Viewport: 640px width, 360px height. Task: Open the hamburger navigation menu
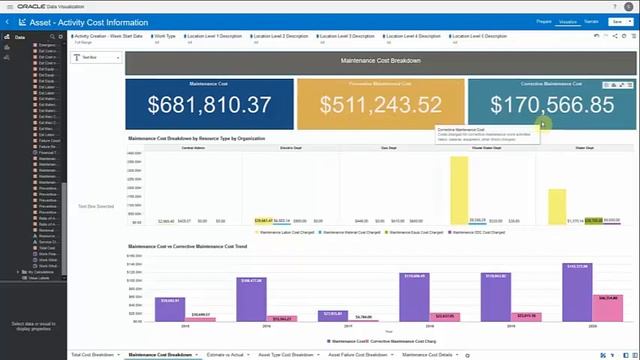pos(10,7)
